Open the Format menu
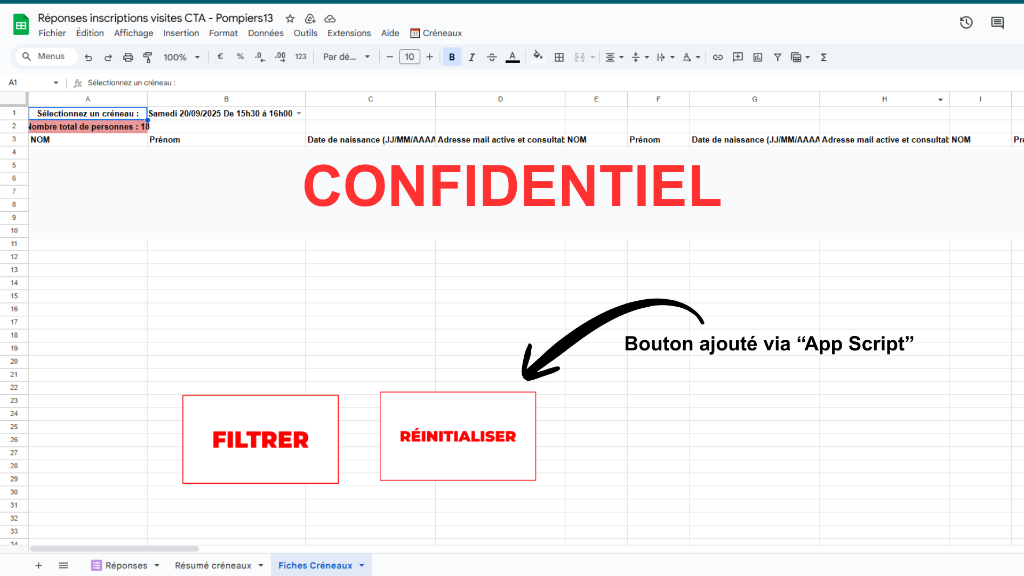This screenshot has height=576, width=1024. click(x=223, y=33)
